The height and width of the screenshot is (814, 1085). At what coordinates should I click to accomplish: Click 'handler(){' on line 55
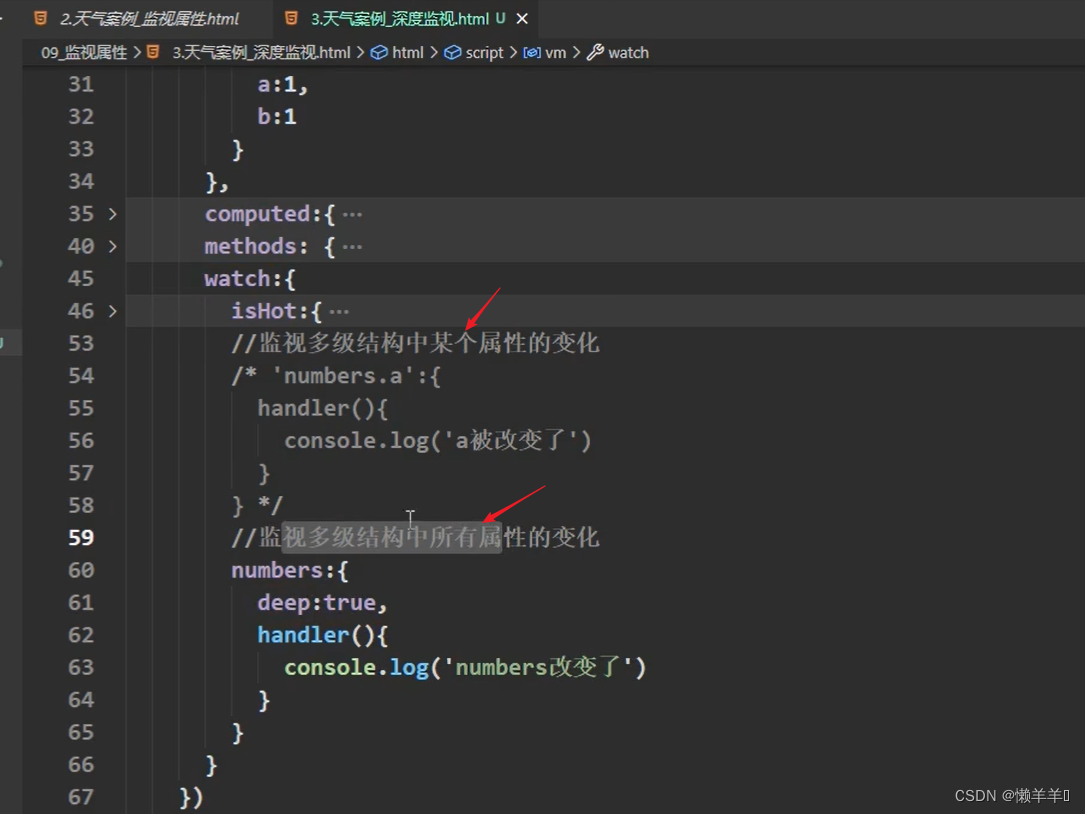[322, 408]
